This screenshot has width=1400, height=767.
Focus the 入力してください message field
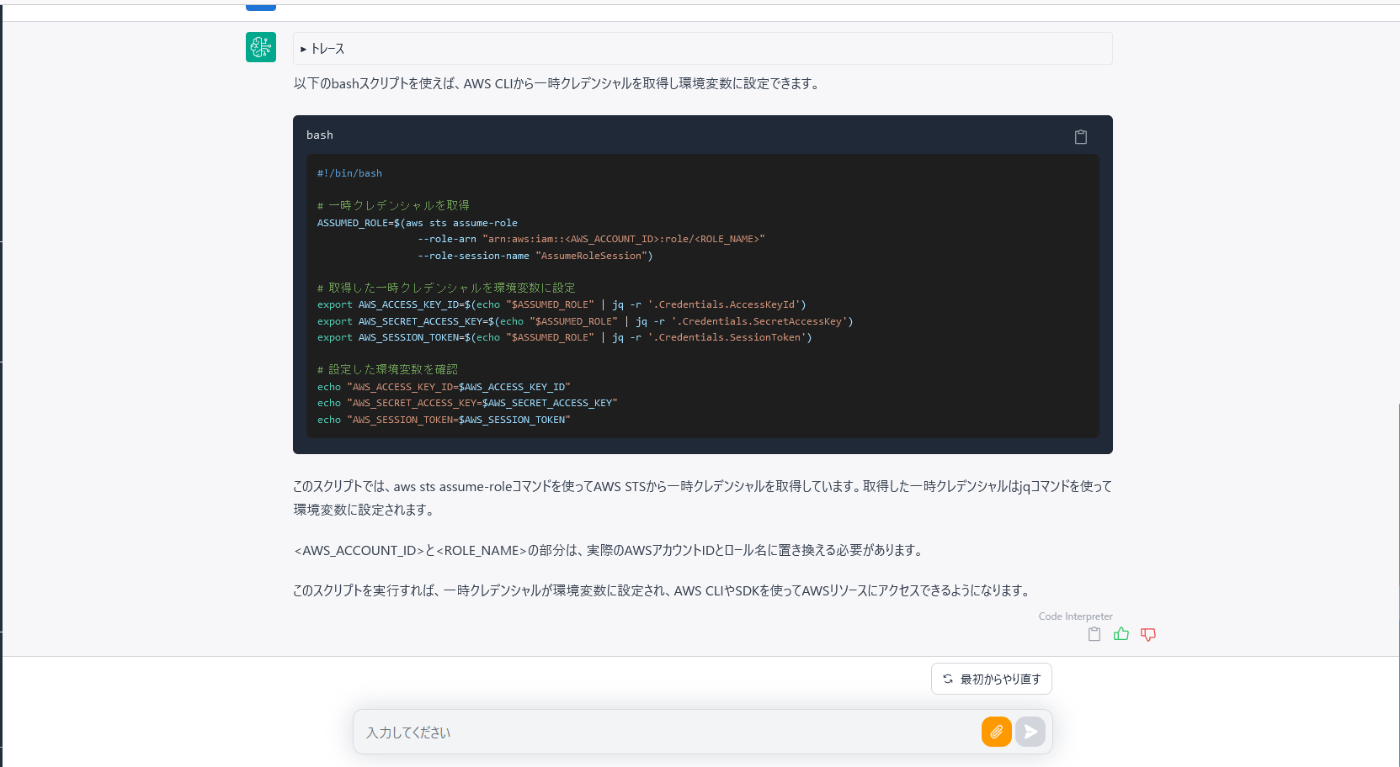(x=668, y=732)
